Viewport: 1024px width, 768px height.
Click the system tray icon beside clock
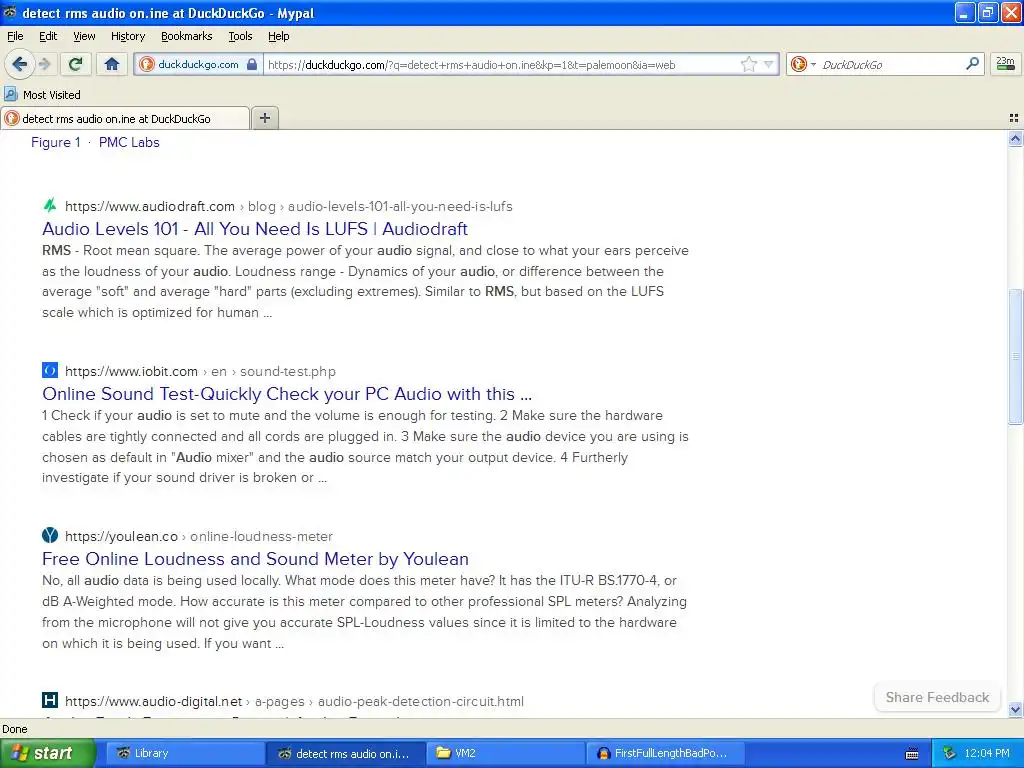pos(949,753)
